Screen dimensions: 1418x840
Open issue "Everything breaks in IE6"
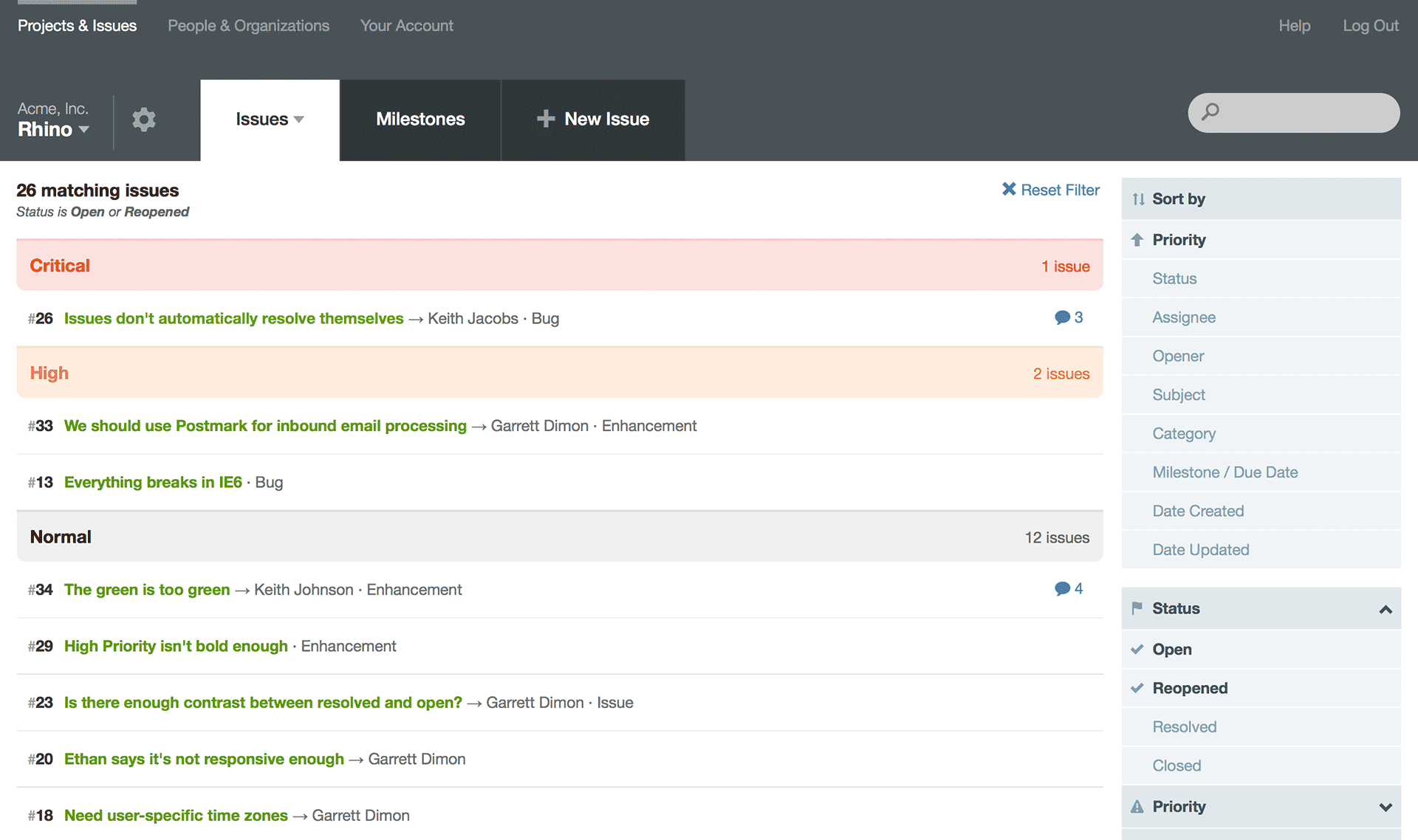[153, 482]
